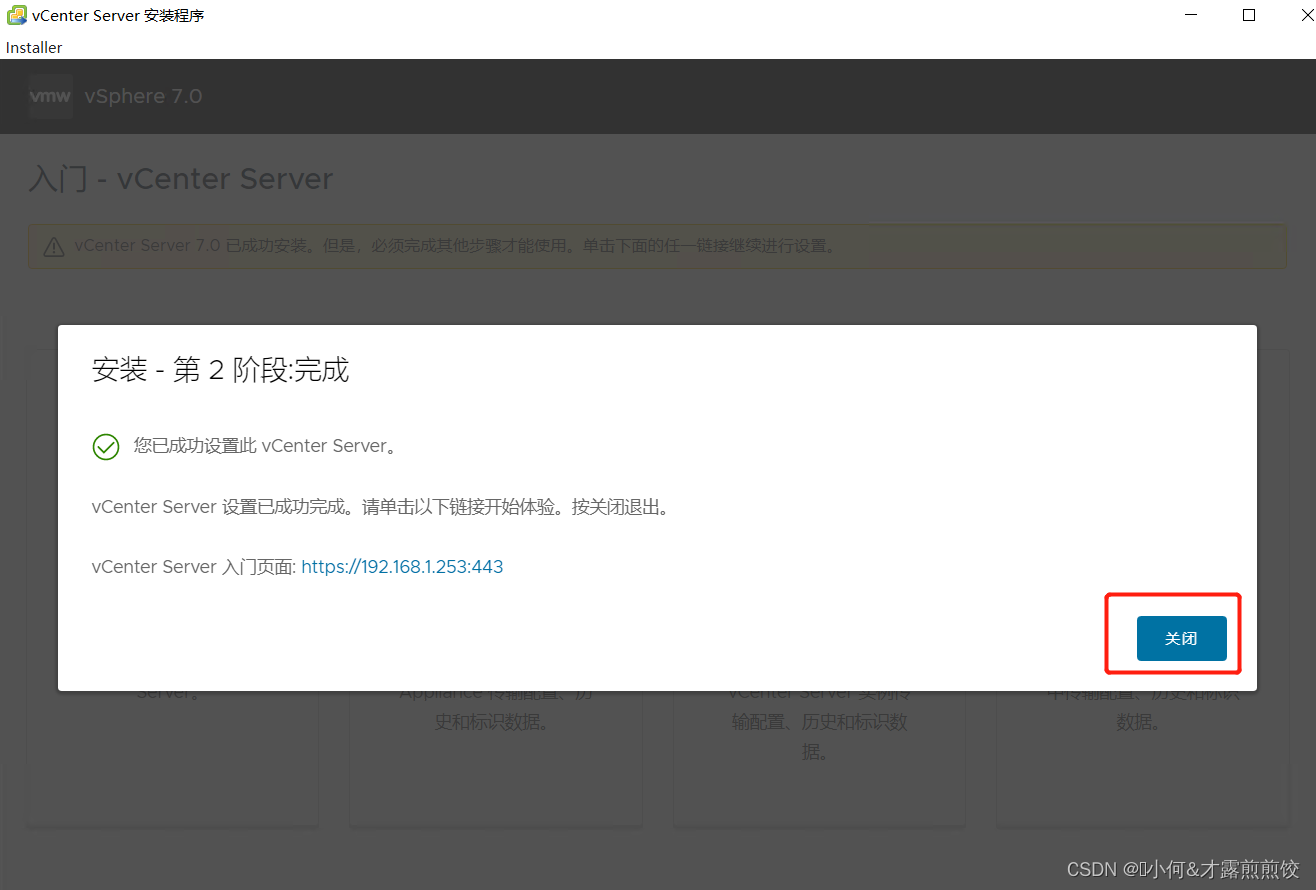Click the 安装 - 第 2 阶段:完成 heading

click(220, 370)
